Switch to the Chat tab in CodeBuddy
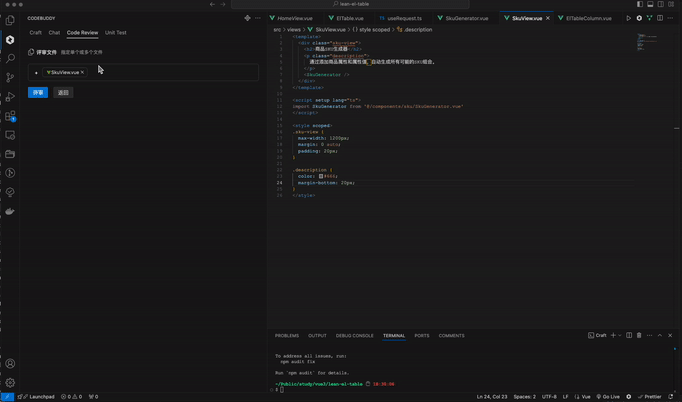This screenshot has height=402, width=682. [x=54, y=33]
